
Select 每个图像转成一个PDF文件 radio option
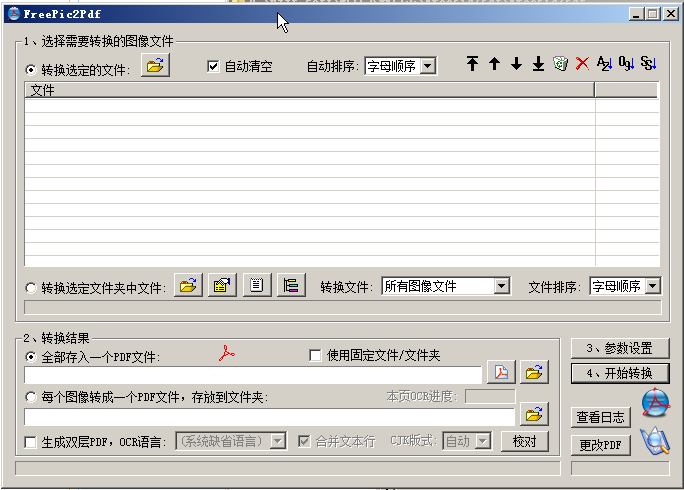coord(31,397)
